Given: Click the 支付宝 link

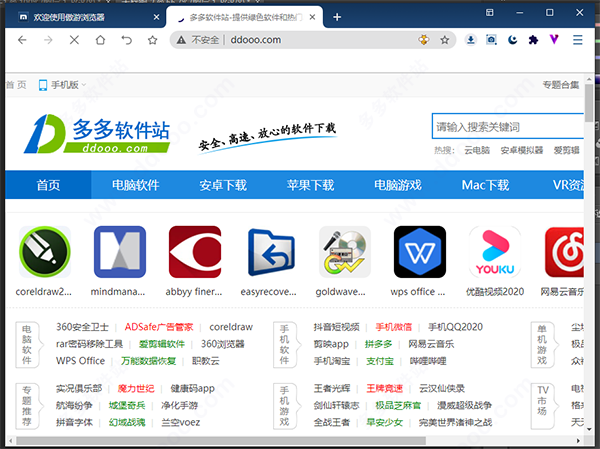Looking at the screenshot, I should (380, 361).
